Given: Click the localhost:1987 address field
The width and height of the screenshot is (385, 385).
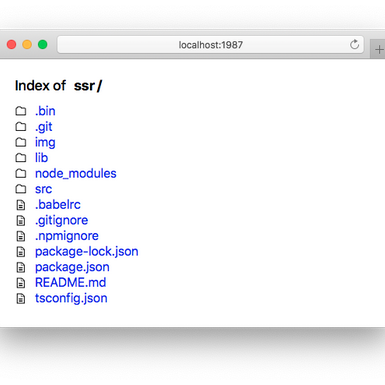Looking at the screenshot, I should pyautogui.click(x=210, y=45).
